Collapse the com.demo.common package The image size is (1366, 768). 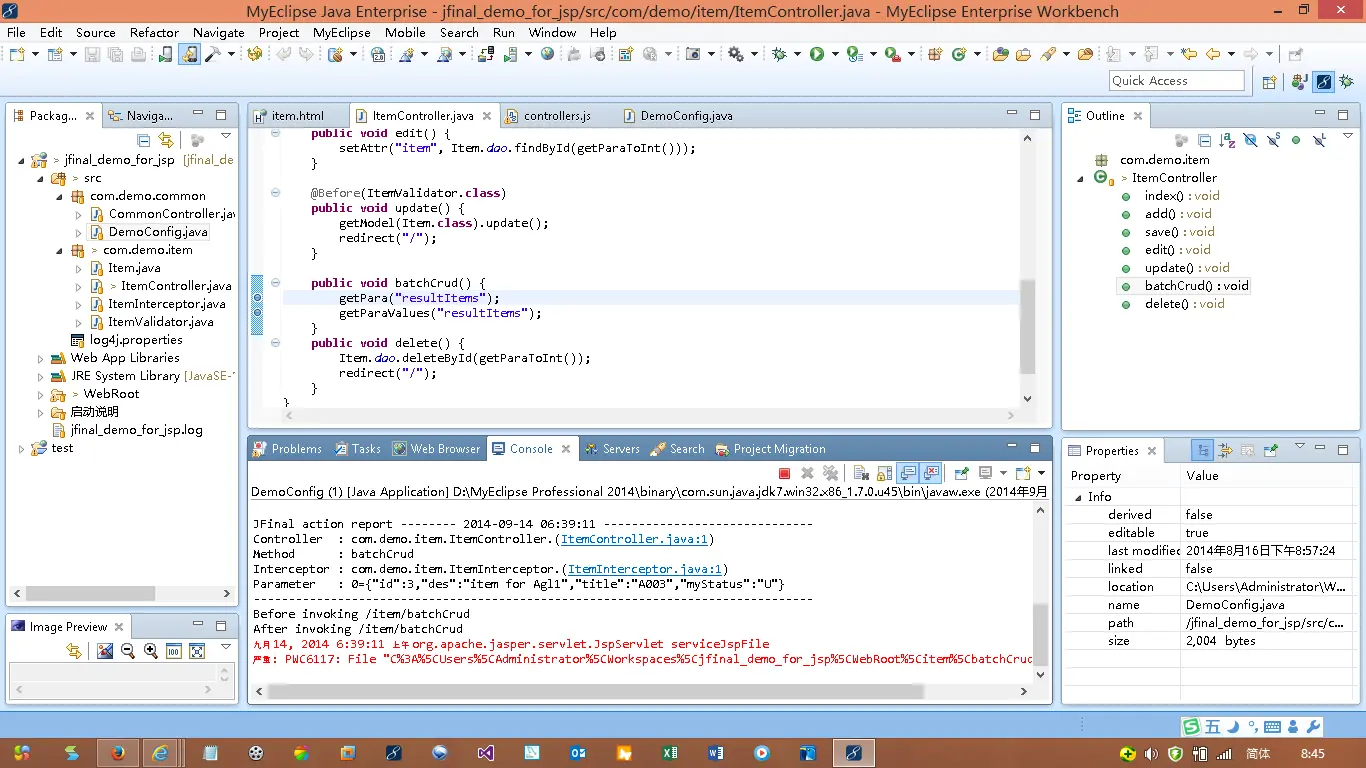(59, 196)
